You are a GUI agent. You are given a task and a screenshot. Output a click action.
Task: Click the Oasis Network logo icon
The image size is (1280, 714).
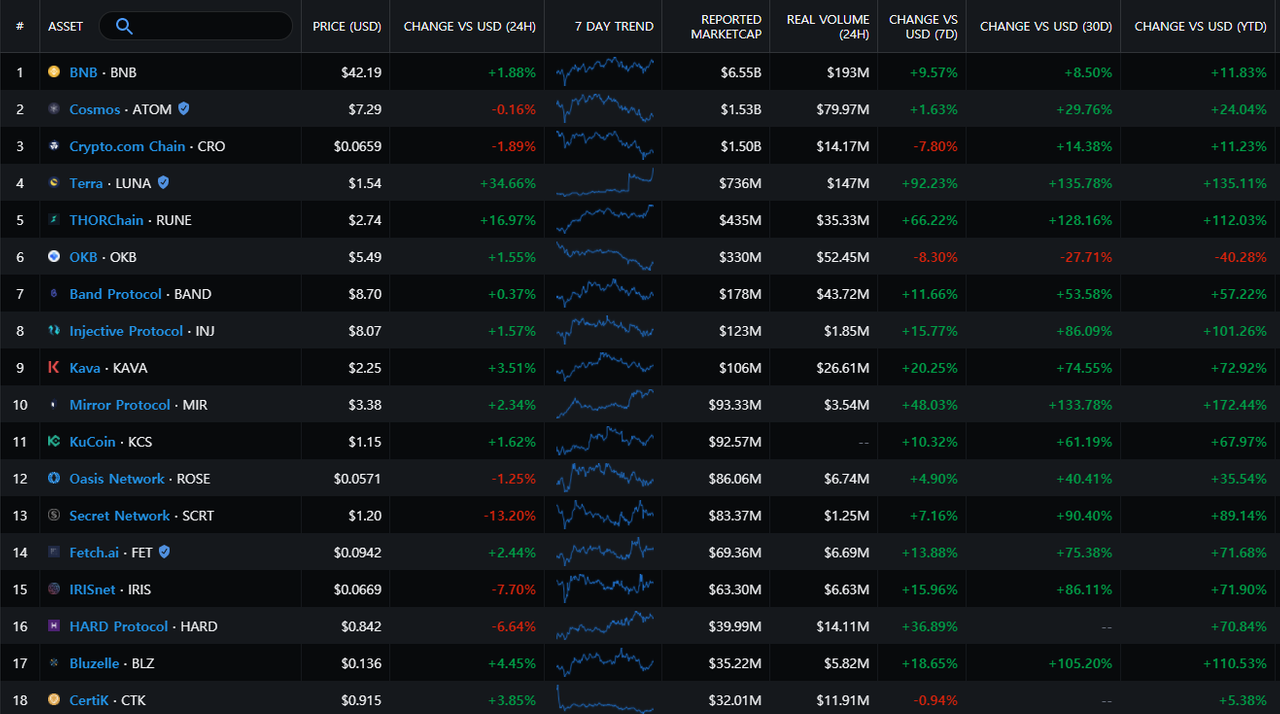click(x=54, y=479)
